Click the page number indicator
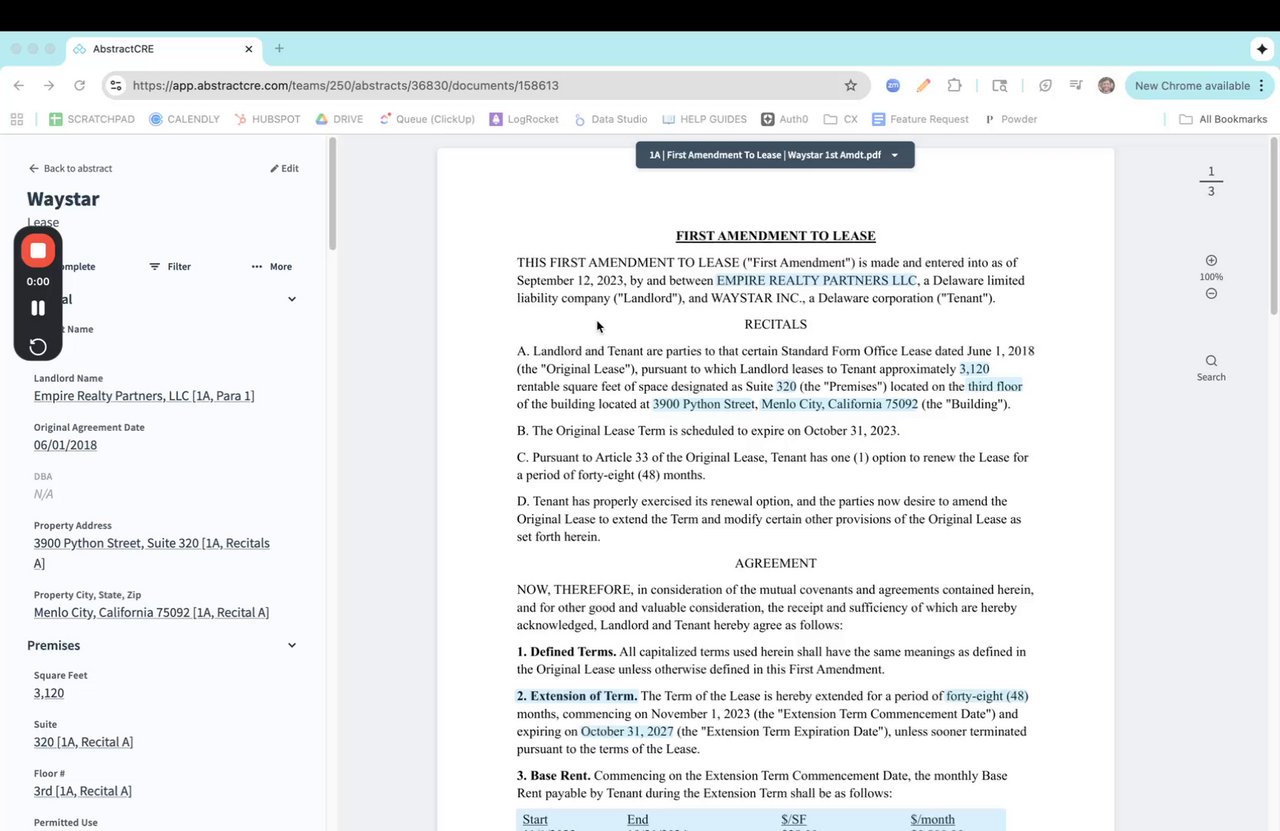Image resolution: width=1280 pixels, height=831 pixels. point(1211,181)
